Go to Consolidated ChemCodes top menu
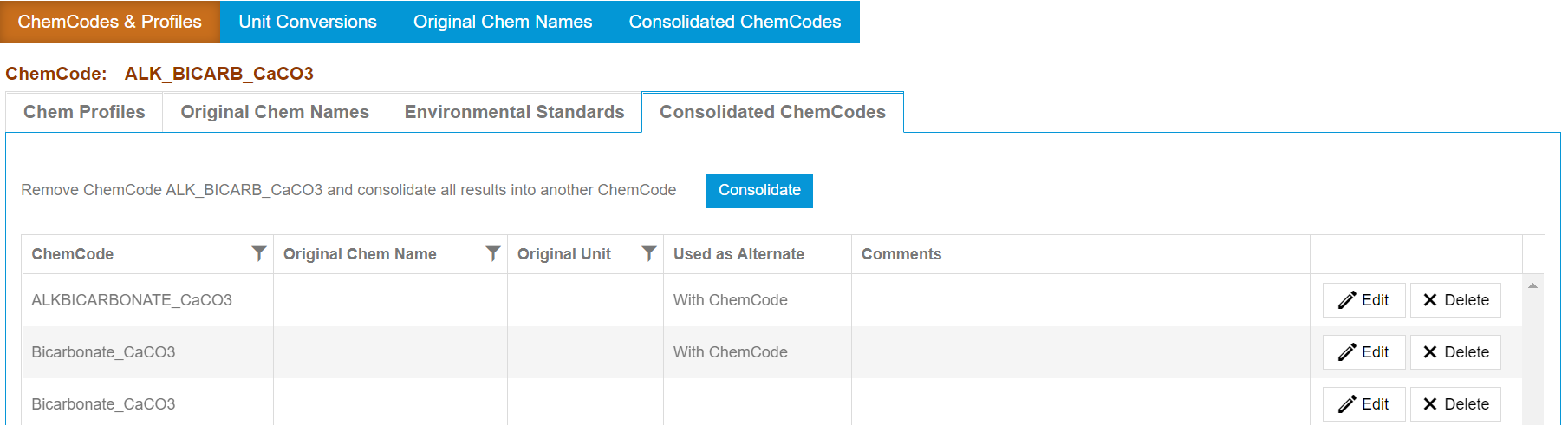1568x426 pixels. (x=734, y=22)
